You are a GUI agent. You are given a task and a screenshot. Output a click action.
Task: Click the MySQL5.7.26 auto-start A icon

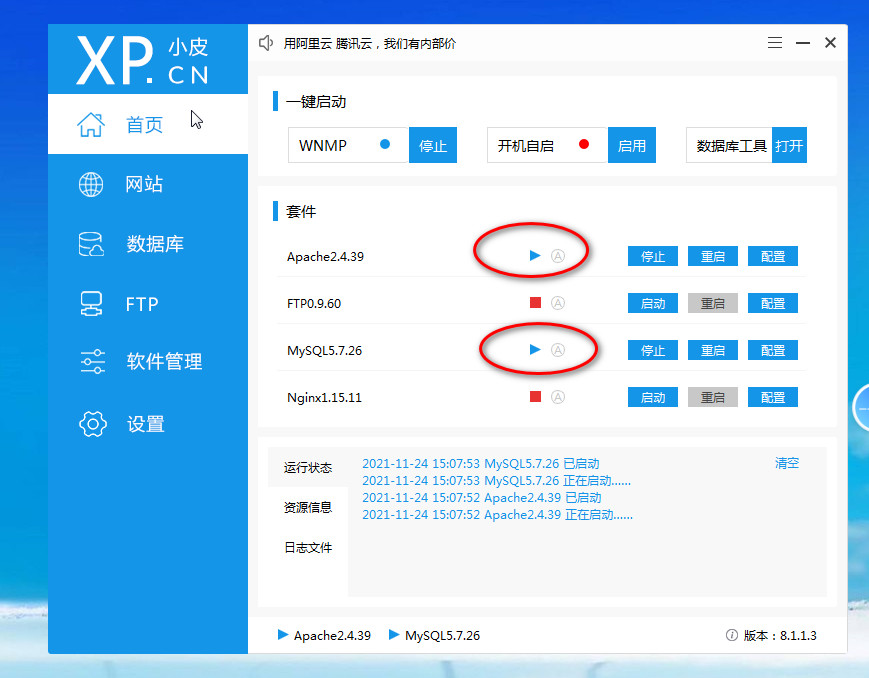[x=558, y=350]
